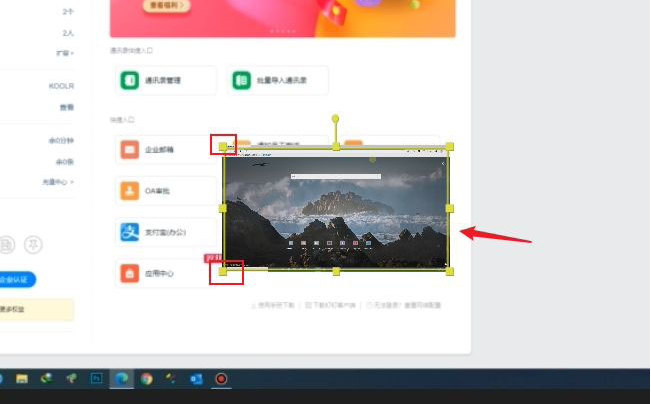
Task: Open the 应用中心 orange bag icon
Action: (x=130, y=273)
